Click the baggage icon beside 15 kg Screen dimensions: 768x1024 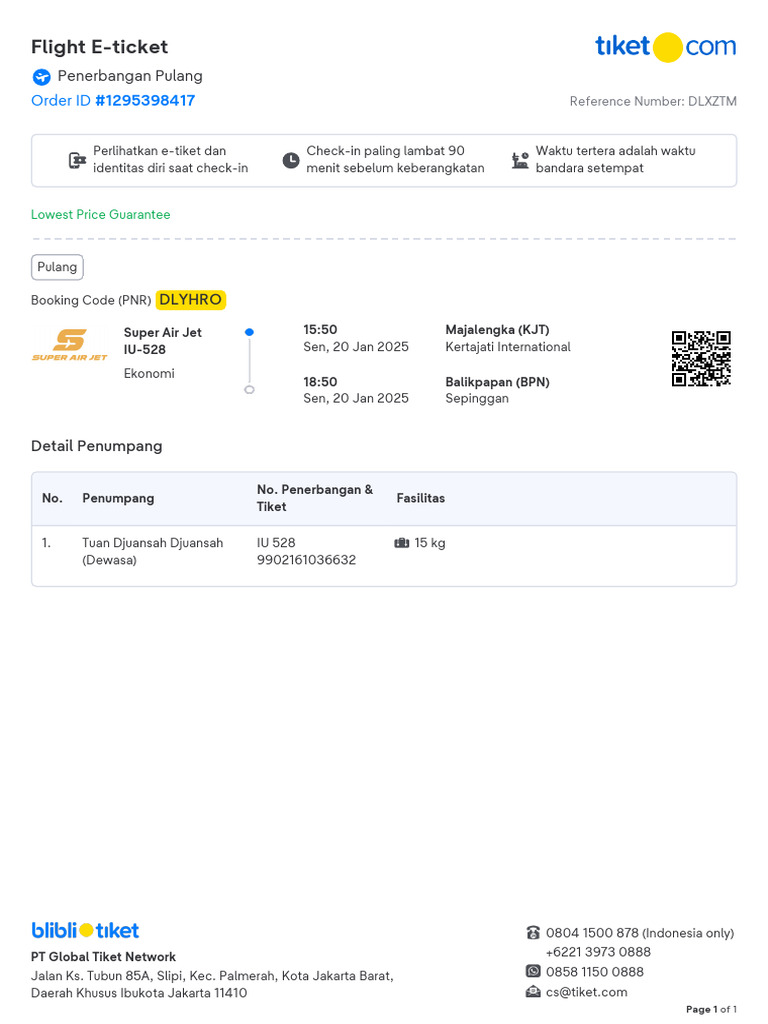pos(402,543)
